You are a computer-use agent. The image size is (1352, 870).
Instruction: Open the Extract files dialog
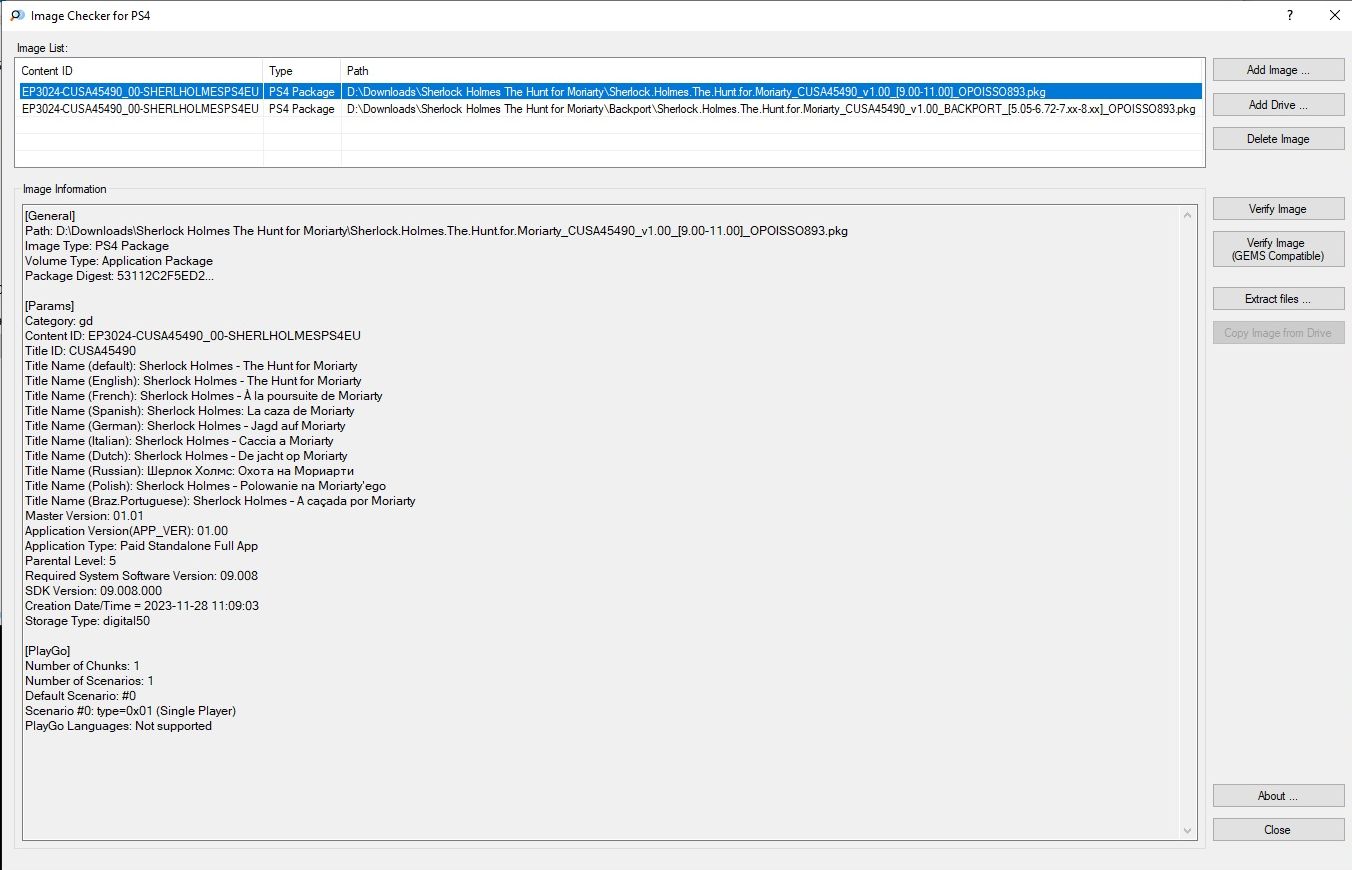(1278, 299)
